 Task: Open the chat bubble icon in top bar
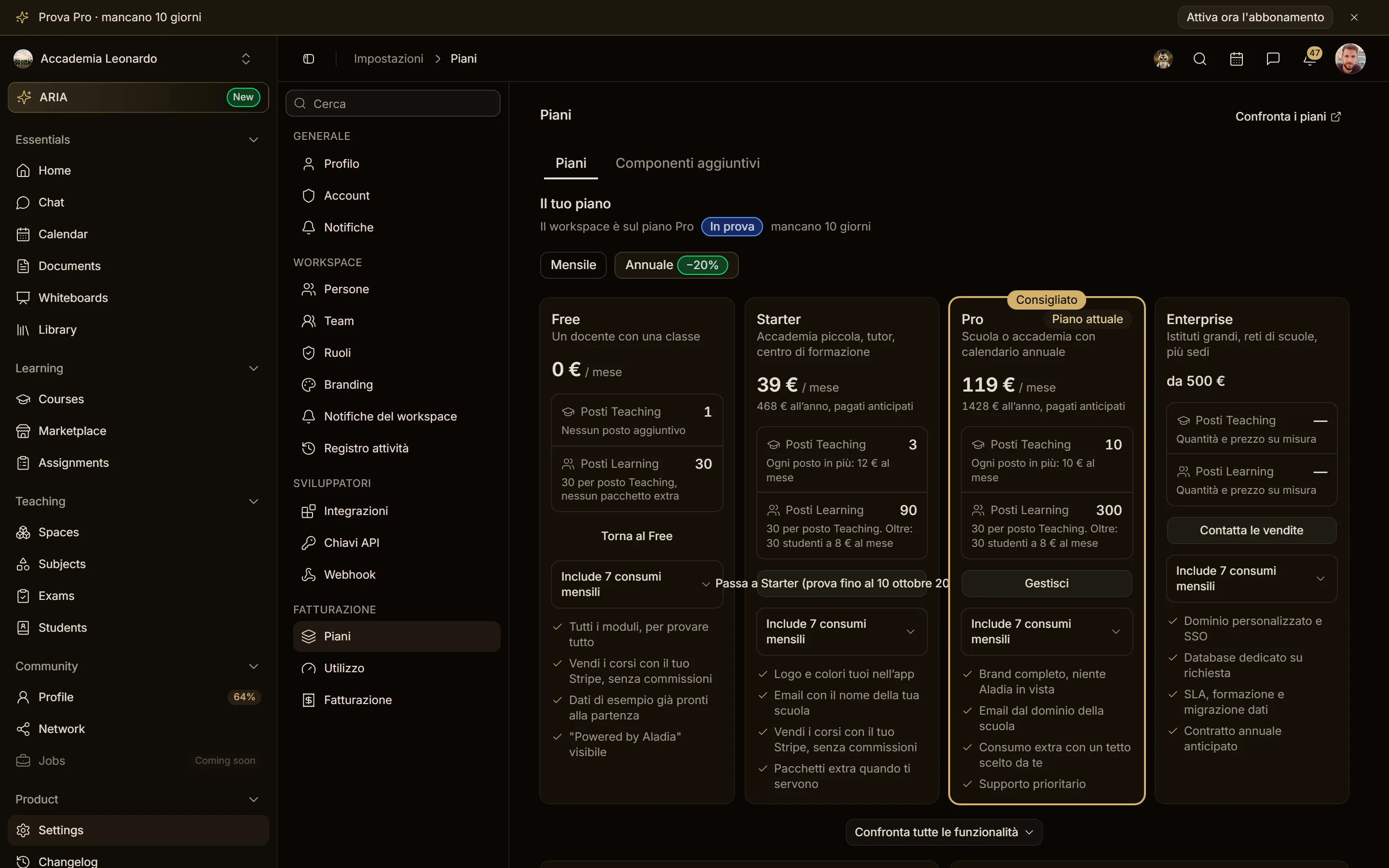coord(1273,58)
